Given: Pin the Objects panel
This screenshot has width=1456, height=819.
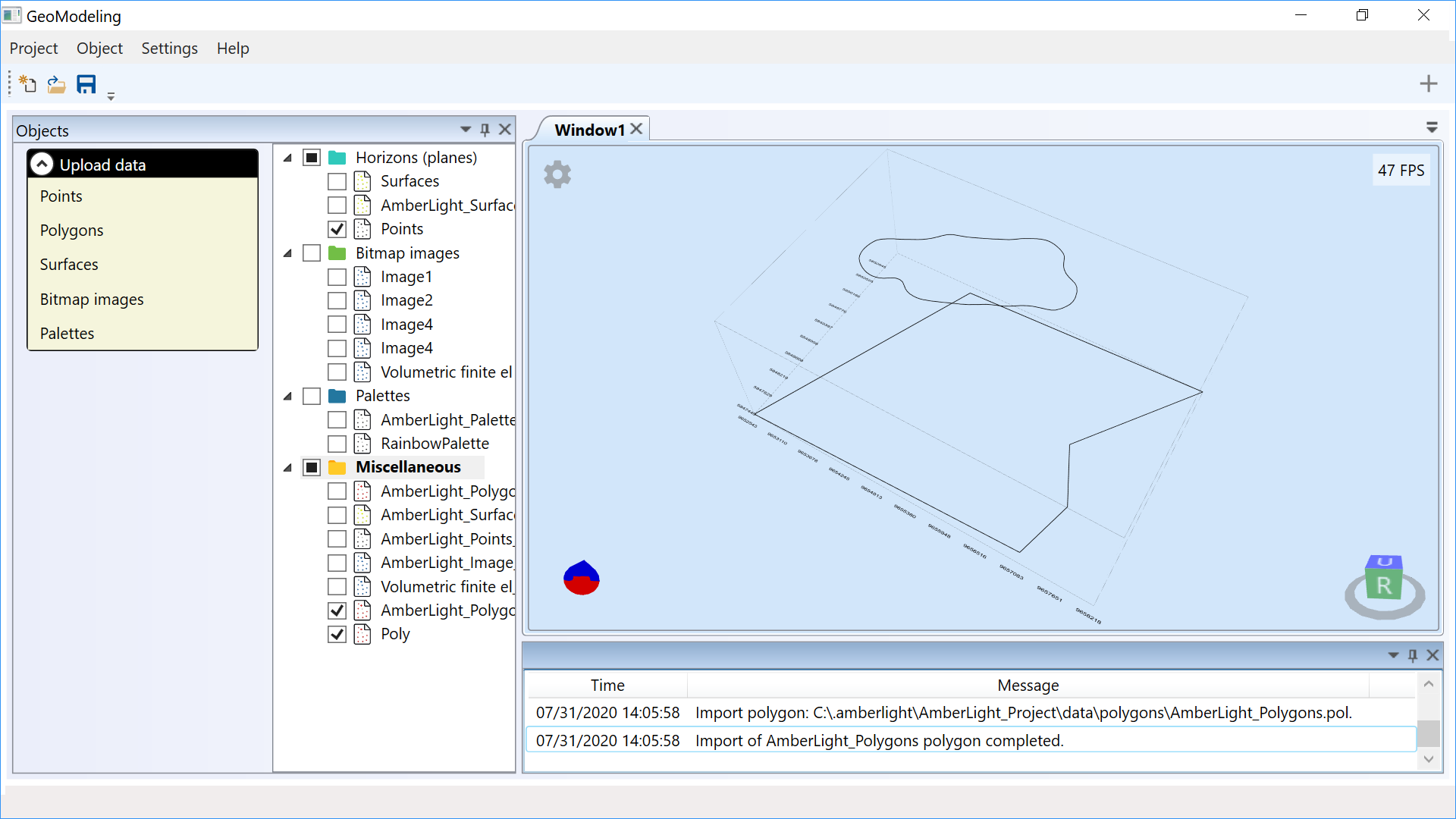Looking at the screenshot, I should pos(485,130).
